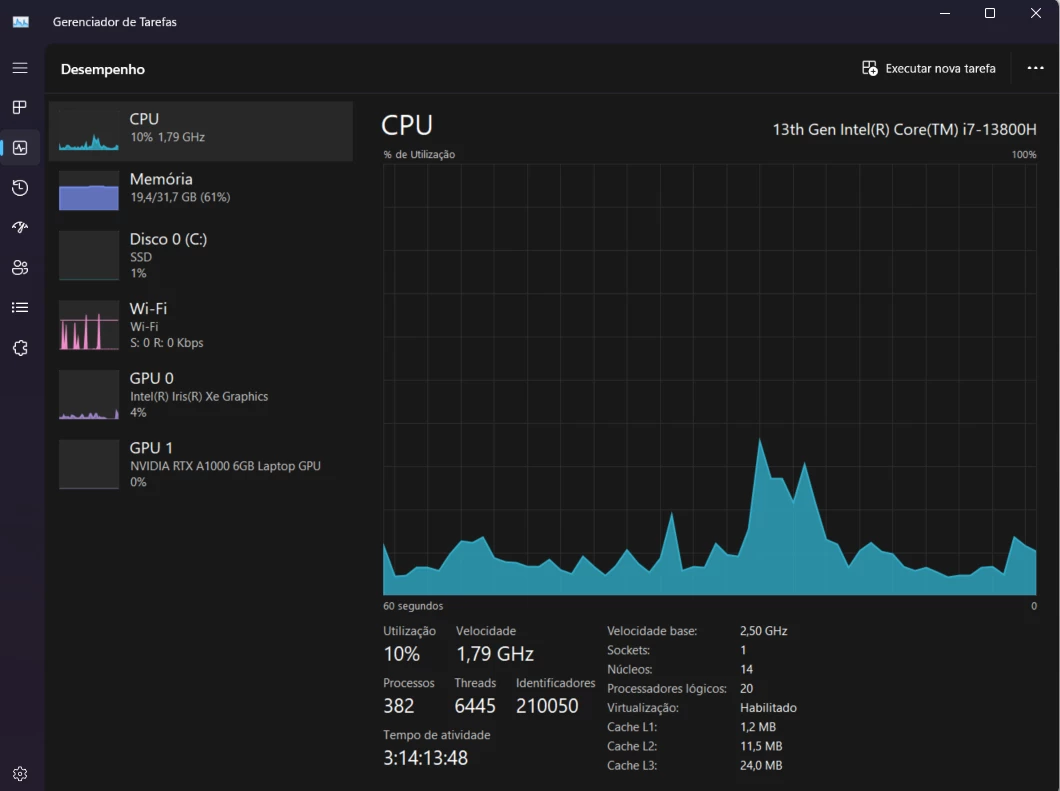The image size is (1060, 791).
Task: Minimize the Gerenciador de Tarefas window
Action: tap(945, 14)
